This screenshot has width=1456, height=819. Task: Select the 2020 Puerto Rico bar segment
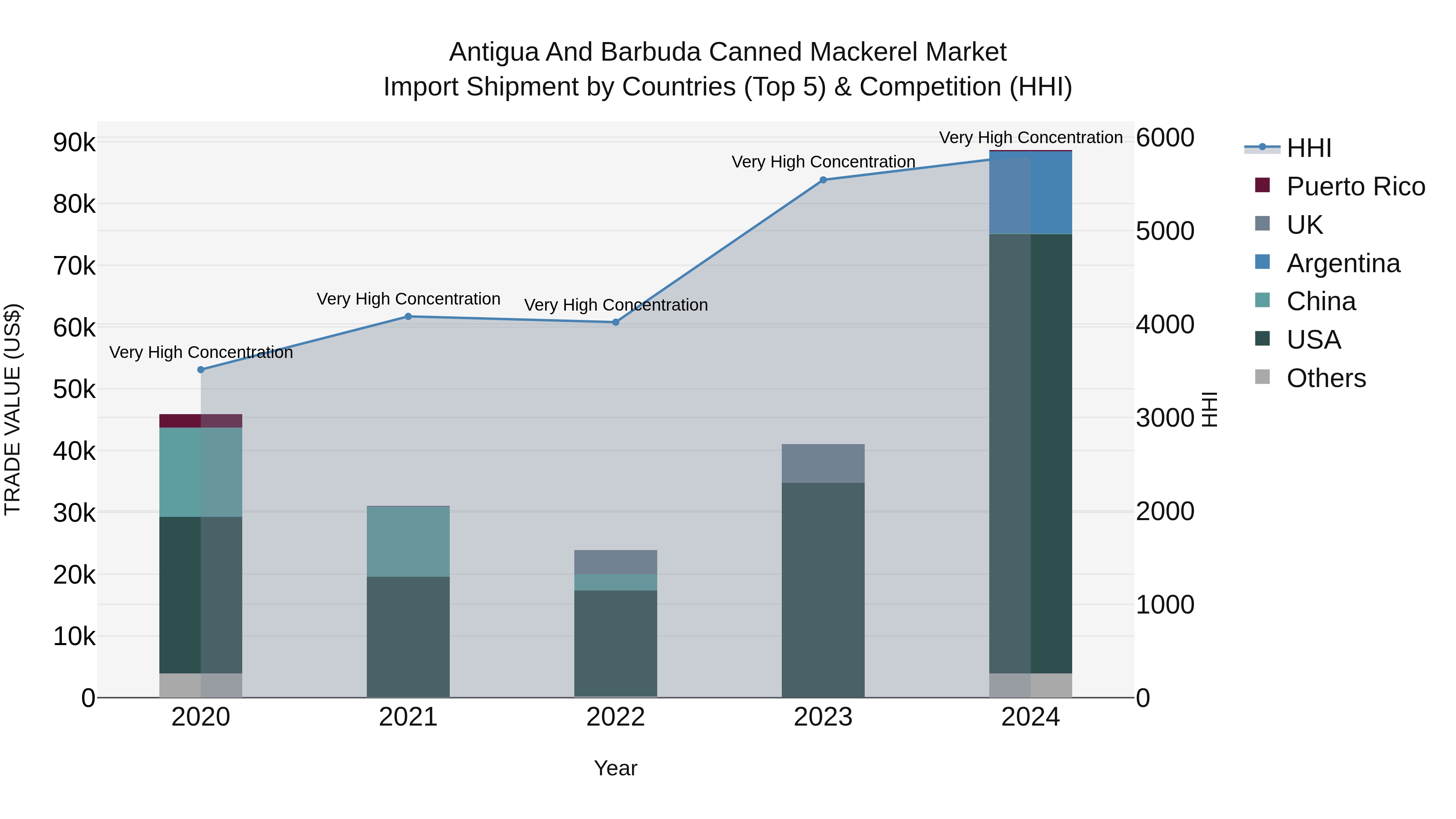pyautogui.click(x=201, y=421)
